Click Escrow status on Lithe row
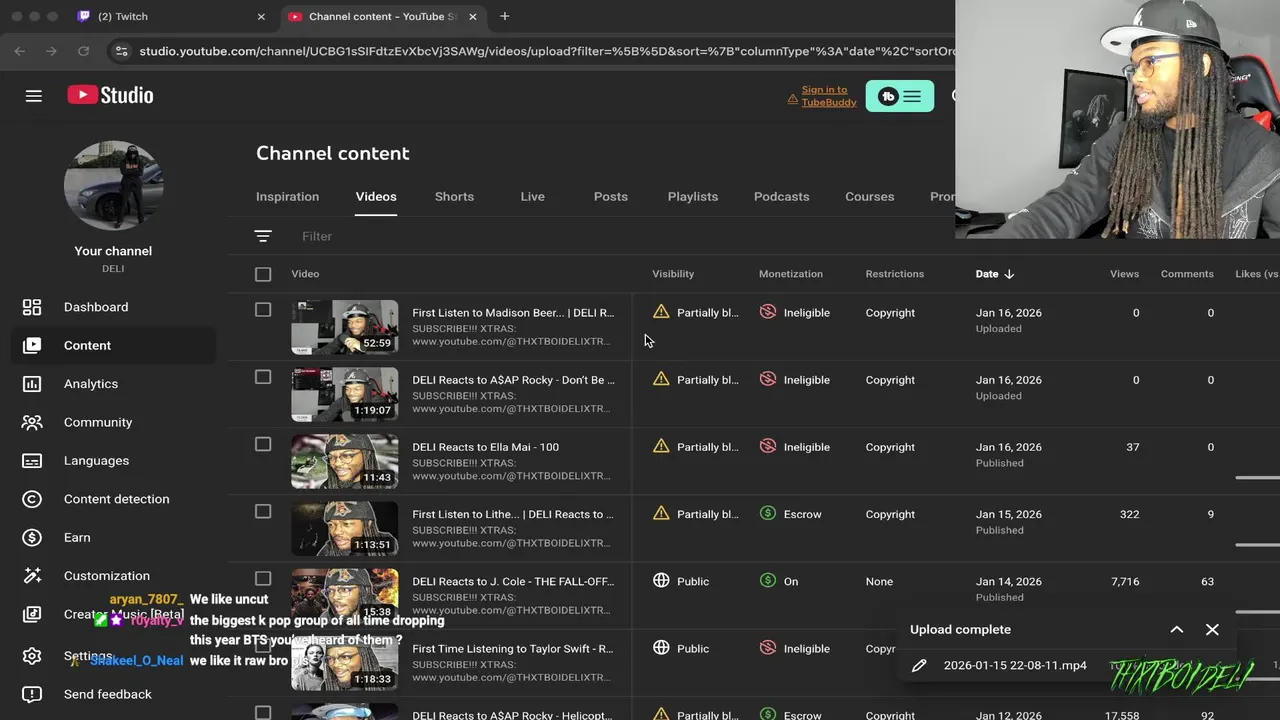This screenshot has height=720, width=1280. tap(802, 514)
